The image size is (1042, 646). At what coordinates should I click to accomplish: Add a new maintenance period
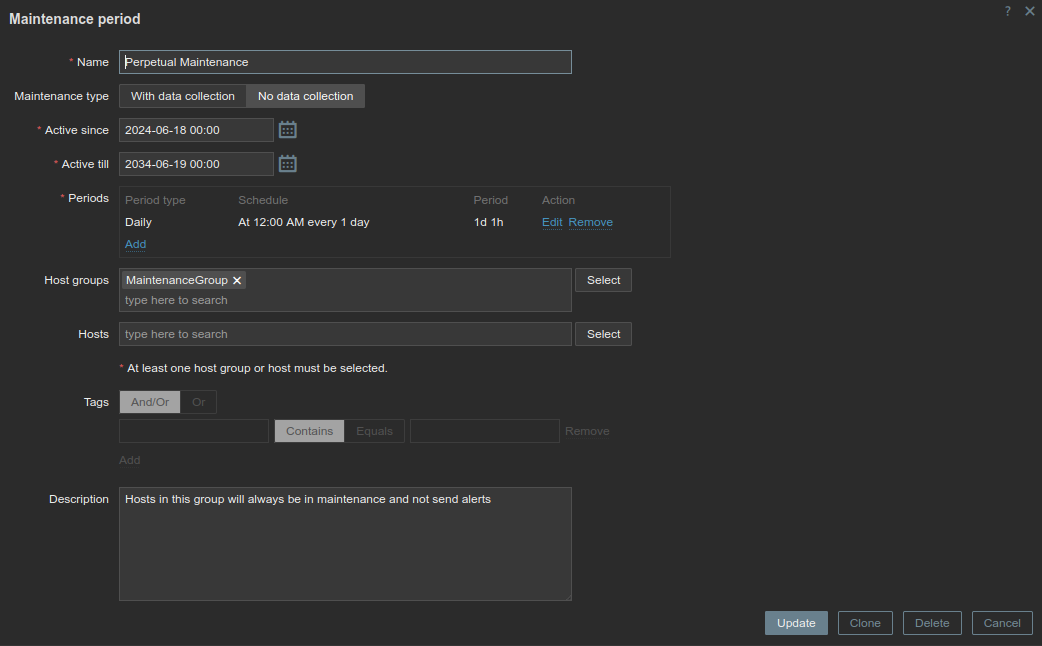tap(136, 244)
